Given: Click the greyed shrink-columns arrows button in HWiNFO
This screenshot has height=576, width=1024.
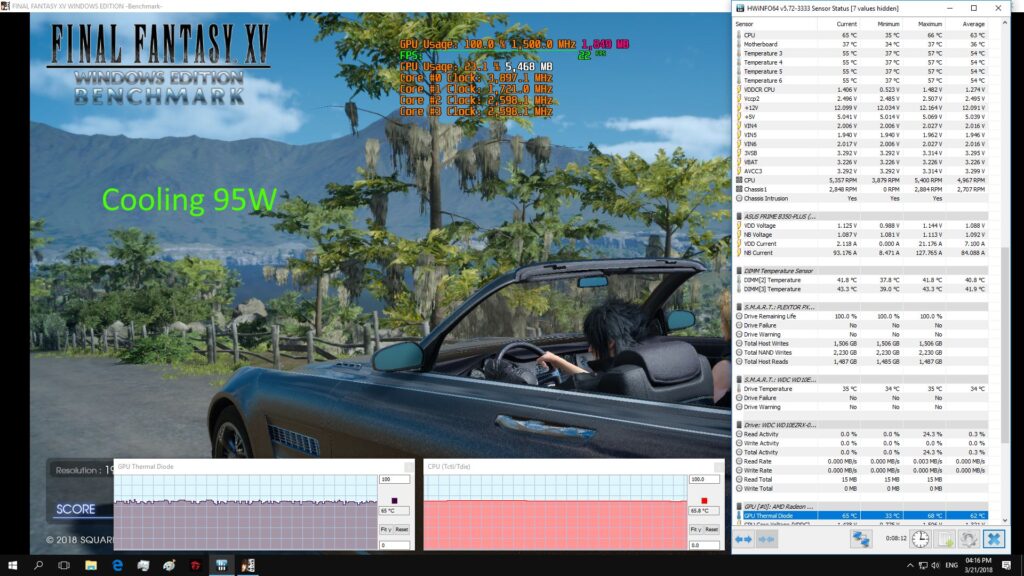Looking at the screenshot, I should [766, 539].
